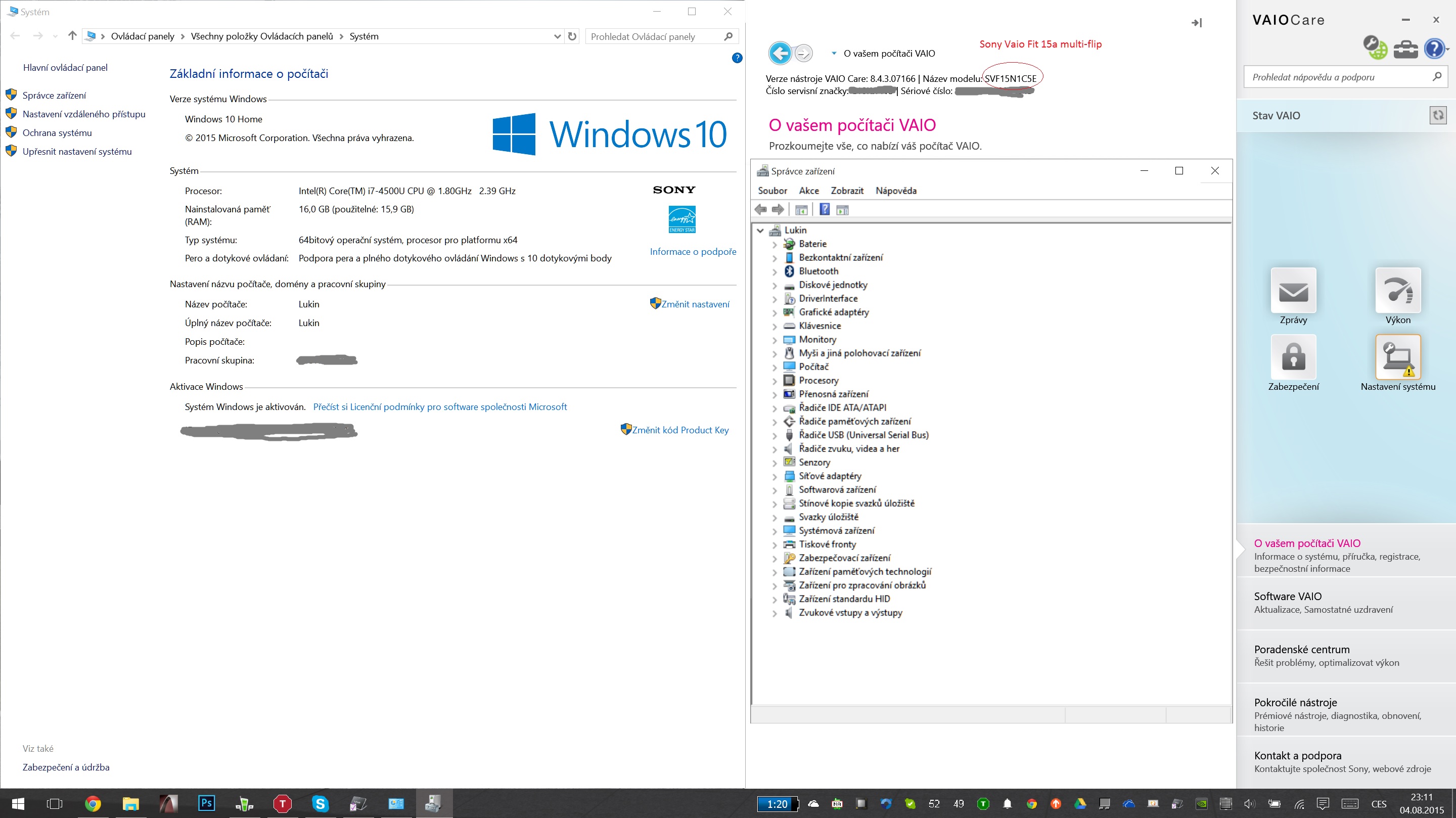1456x818 pixels.
Task: Read the Microsoft license terms link
Action: click(440, 406)
